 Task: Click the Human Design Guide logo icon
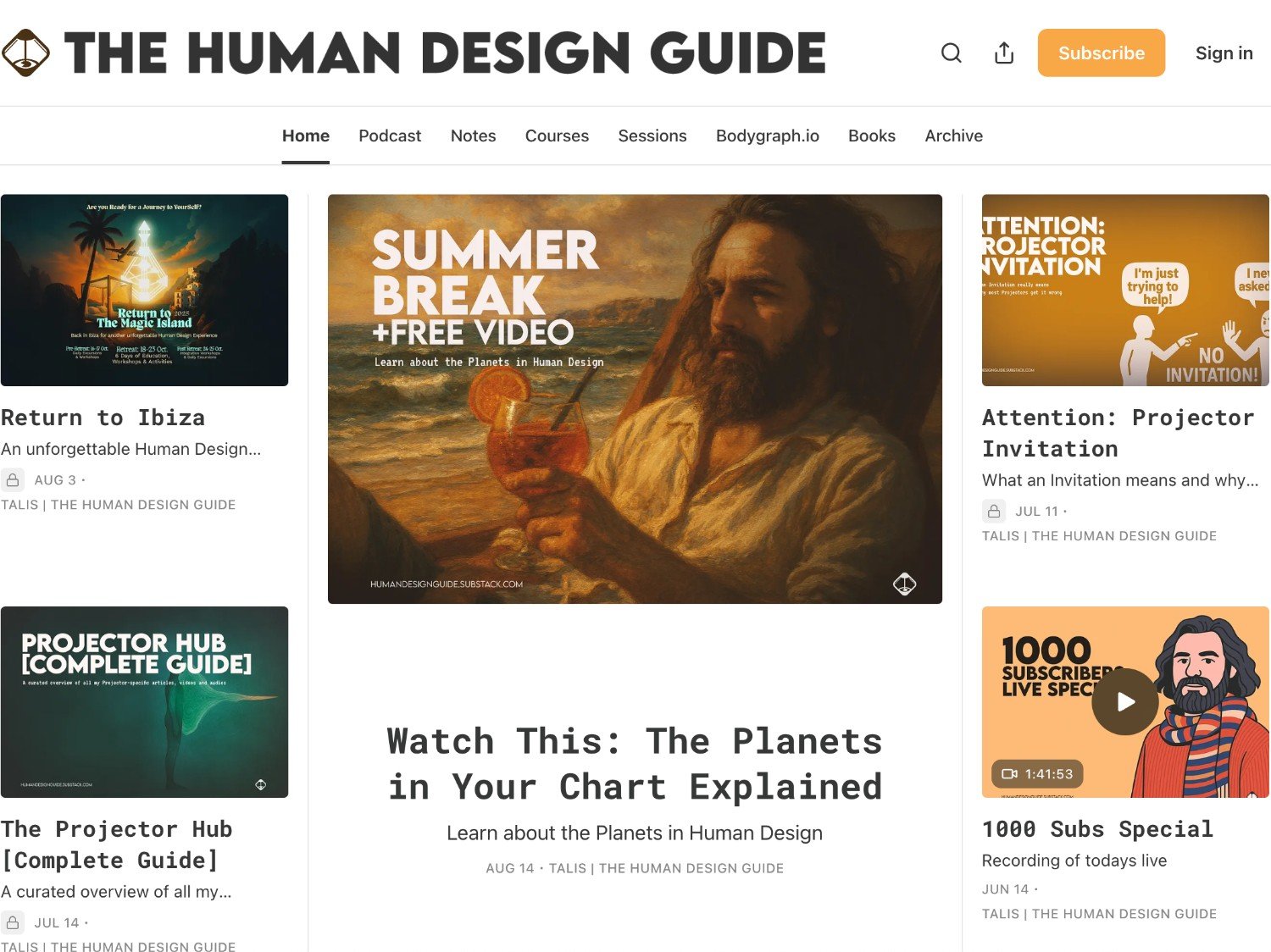(25, 53)
